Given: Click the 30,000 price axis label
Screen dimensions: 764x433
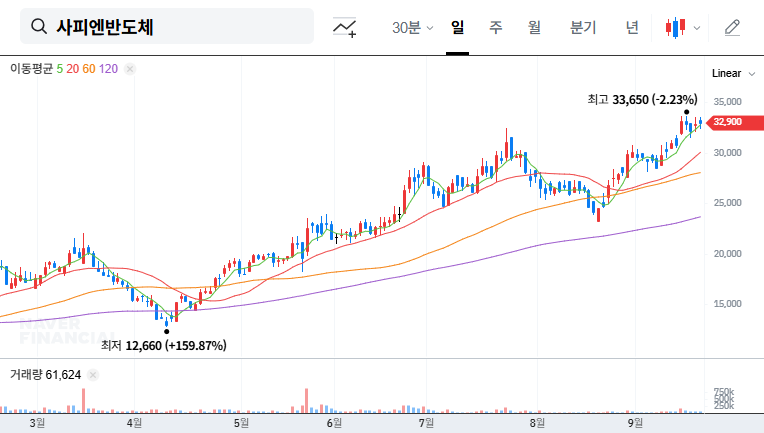Looking at the screenshot, I should 727,153.
